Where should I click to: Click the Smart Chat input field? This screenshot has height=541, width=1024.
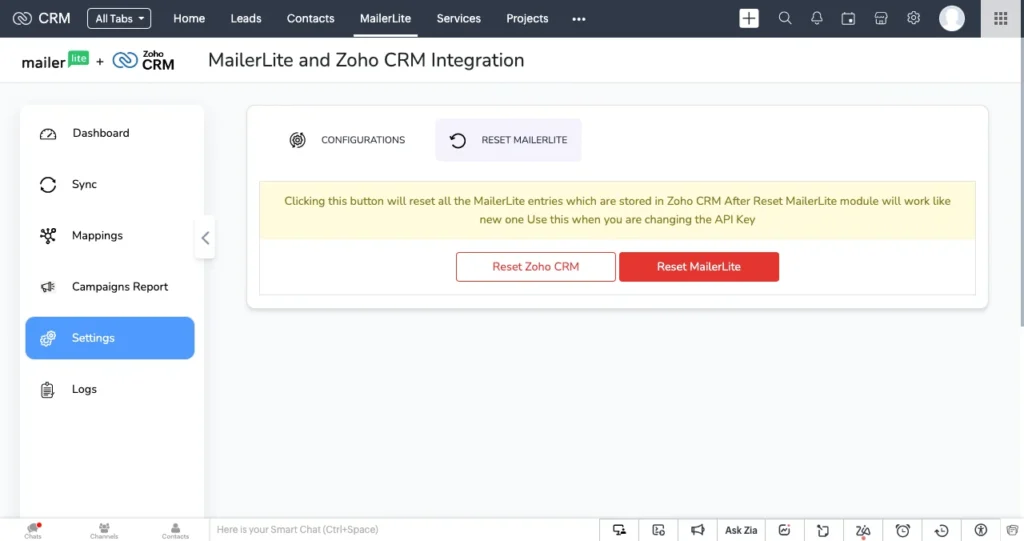400,530
